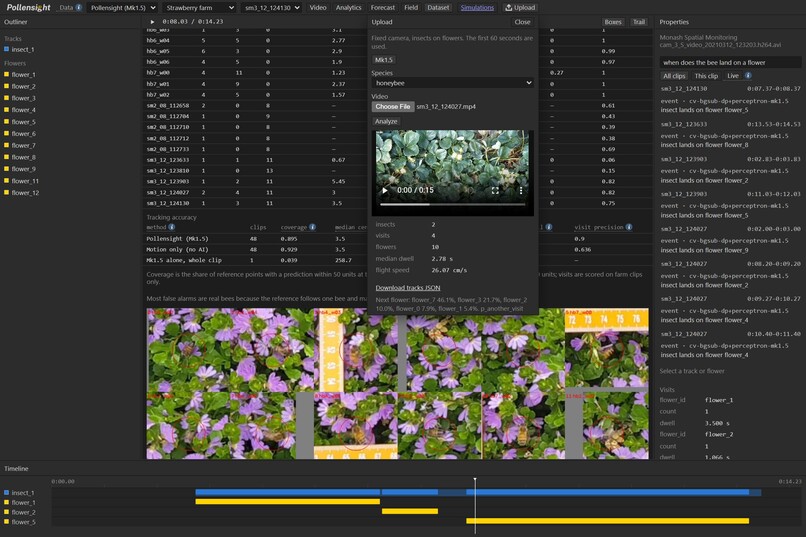
Task: Click dataset row sm2_08_112658
Action: click(397, 105)
